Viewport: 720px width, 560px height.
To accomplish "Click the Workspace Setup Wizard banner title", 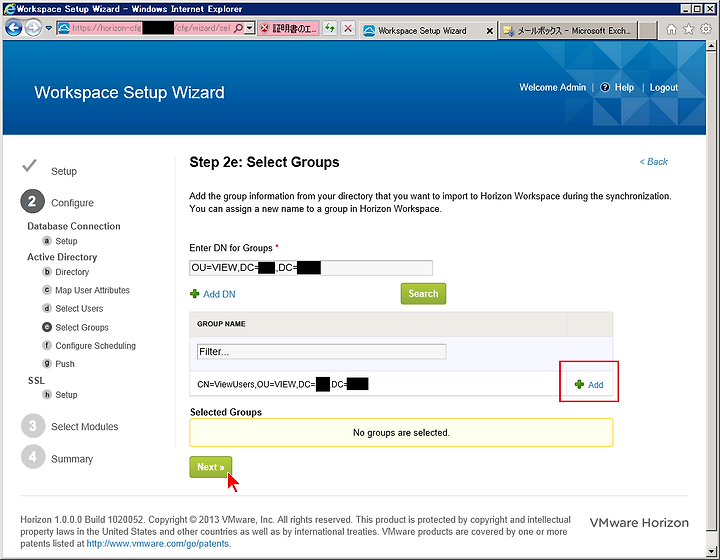I will click(x=129, y=93).
